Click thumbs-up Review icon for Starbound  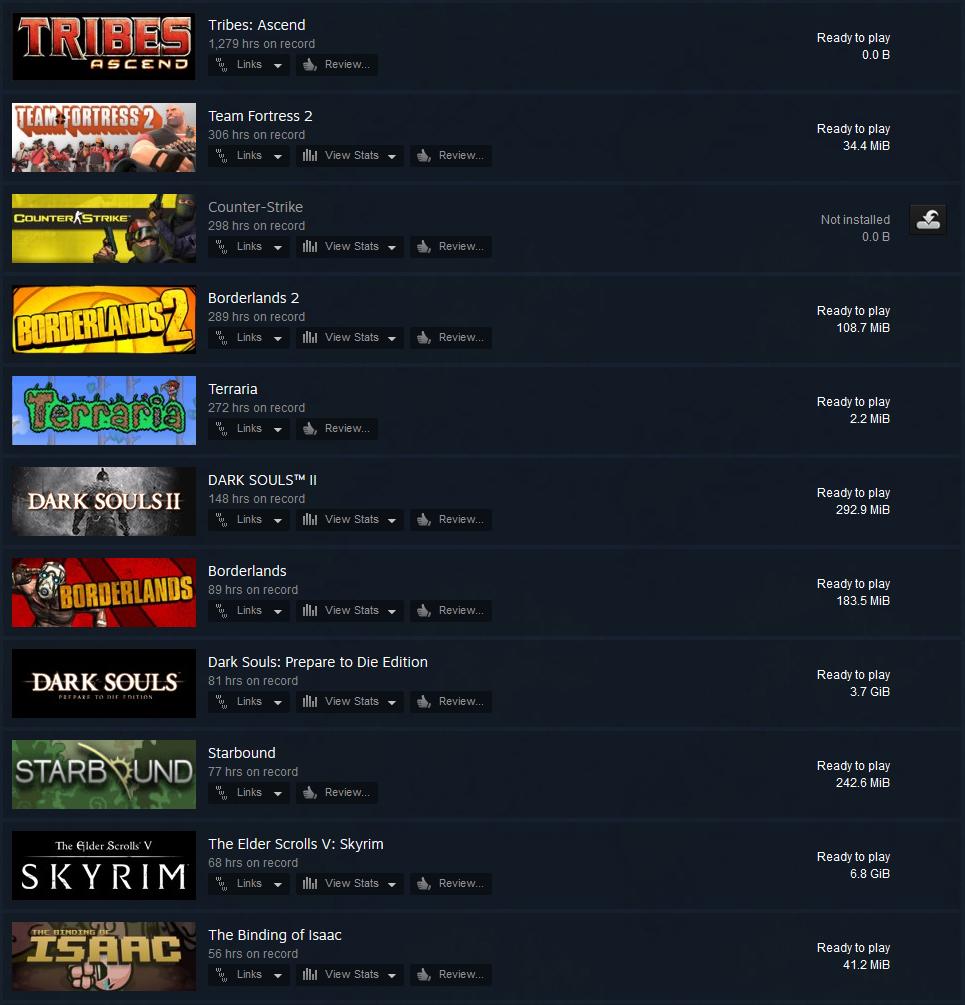click(309, 793)
